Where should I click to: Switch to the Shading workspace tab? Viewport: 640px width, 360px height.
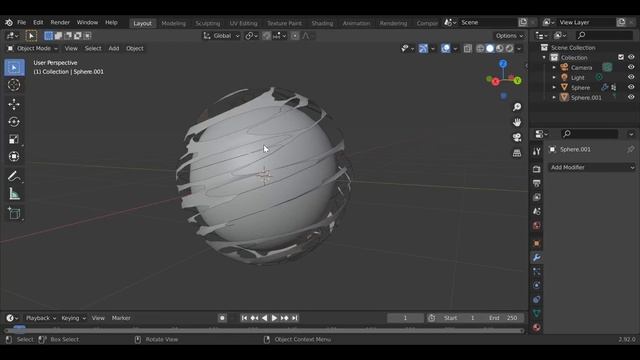click(x=322, y=23)
